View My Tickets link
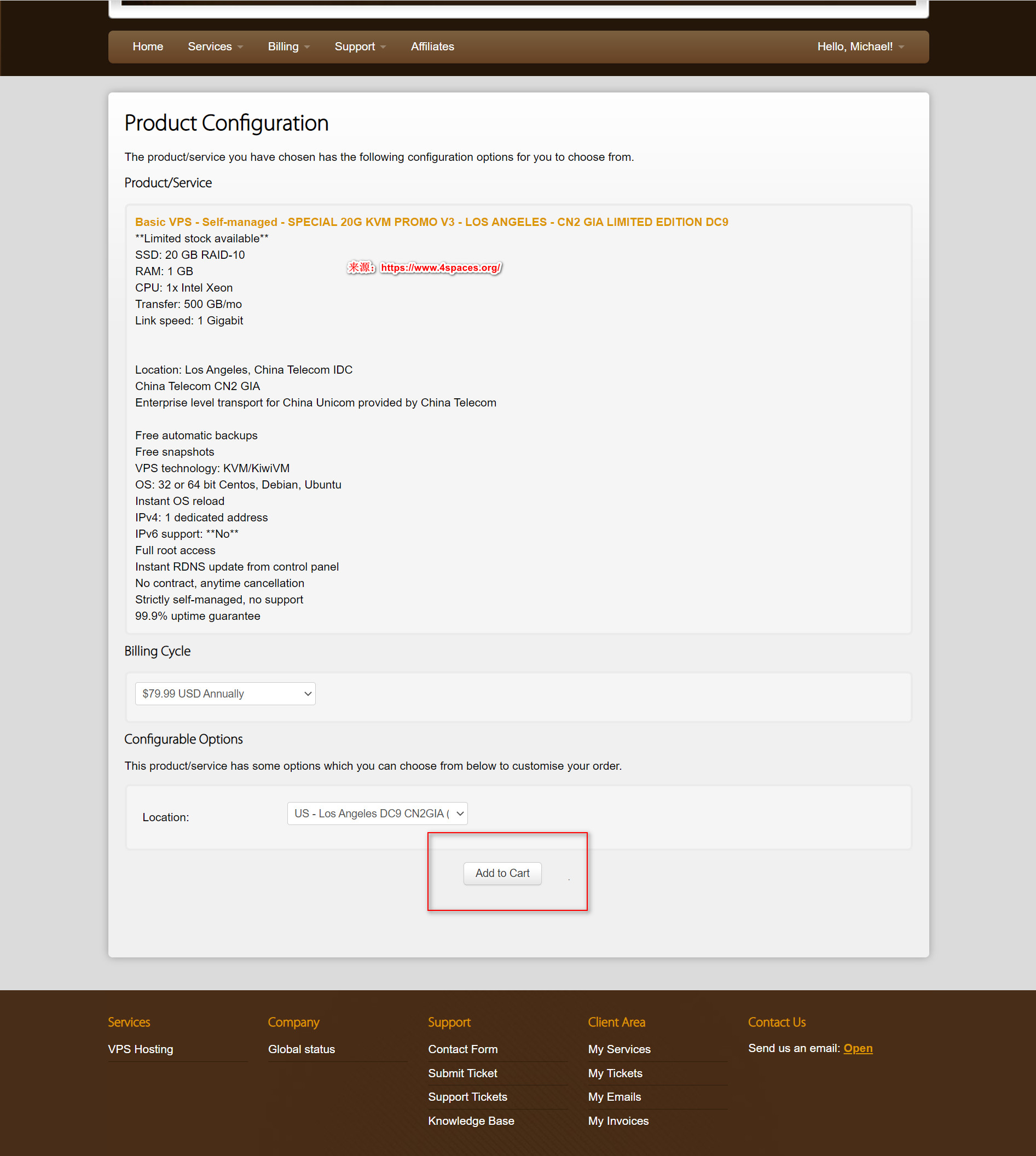1036x1156 pixels. point(615,1073)
